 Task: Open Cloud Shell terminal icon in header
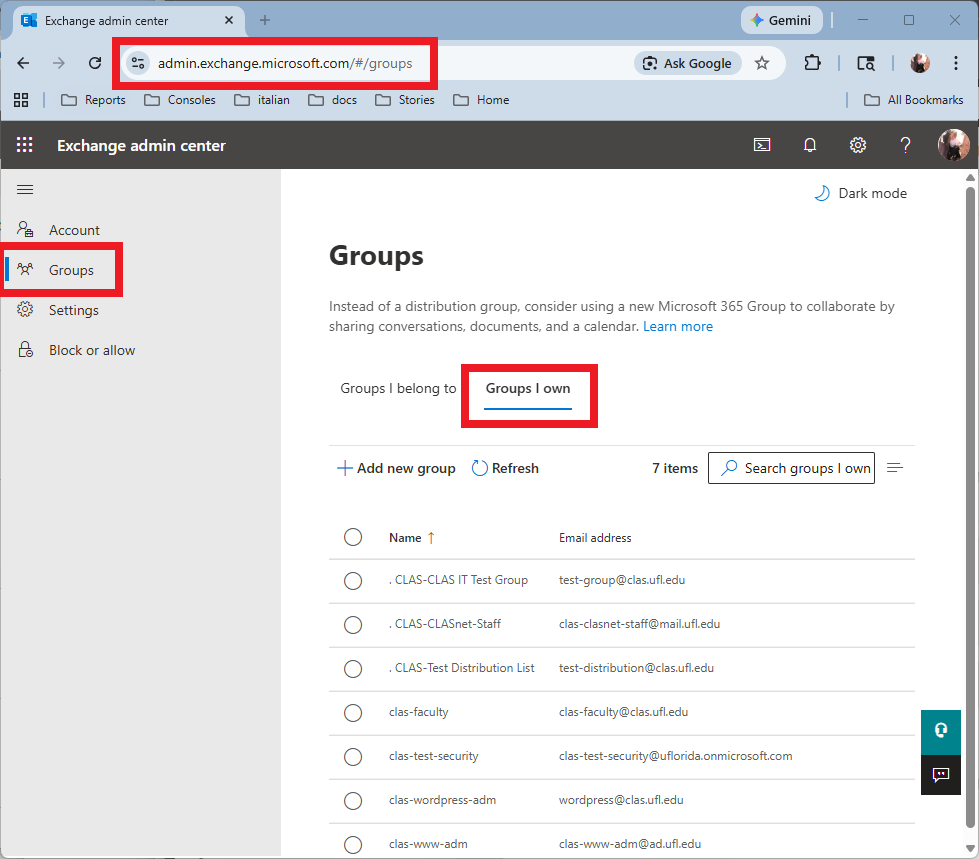click(762, 145)
